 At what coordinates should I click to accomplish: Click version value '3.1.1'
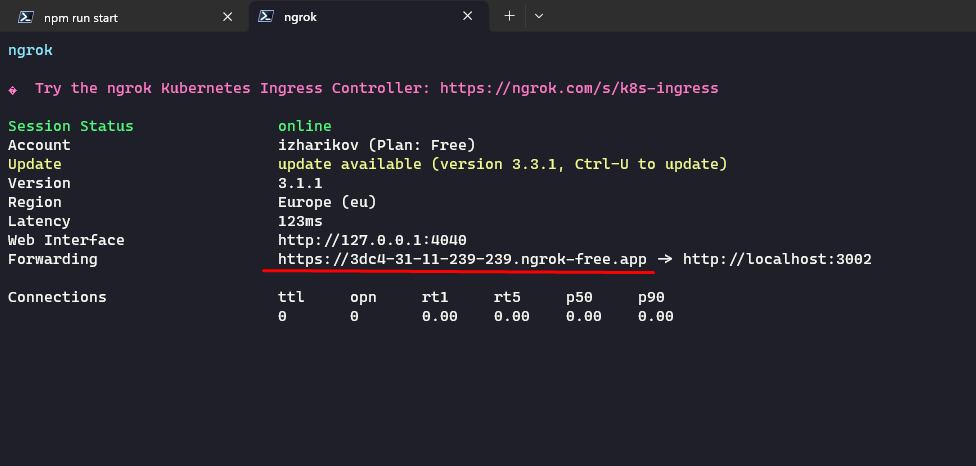[300, 184]
